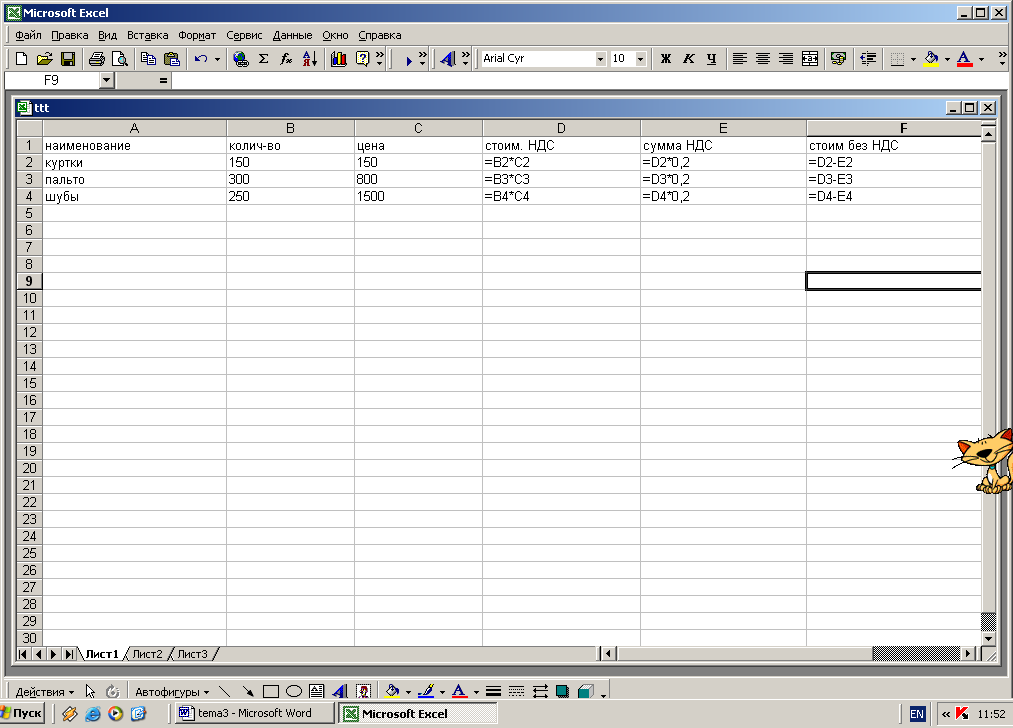Select the Oval drawing tool

pyautogui.click(x=294, y=692)
